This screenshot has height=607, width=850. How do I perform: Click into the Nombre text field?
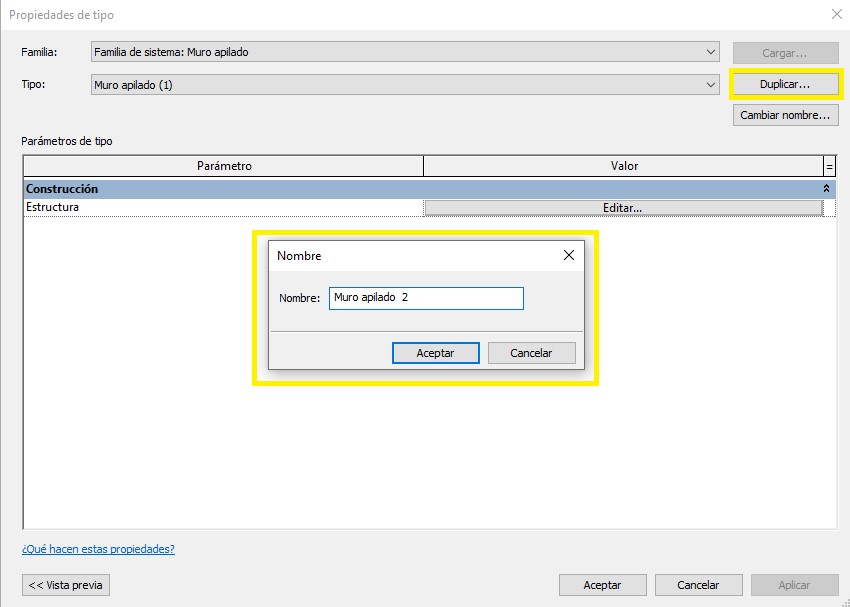[425, 298]
